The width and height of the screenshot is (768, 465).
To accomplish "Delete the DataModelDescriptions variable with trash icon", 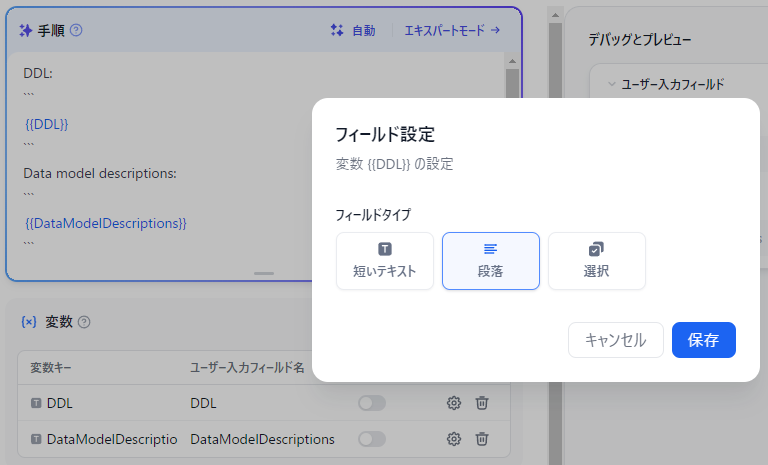I will tap(482, 439).
